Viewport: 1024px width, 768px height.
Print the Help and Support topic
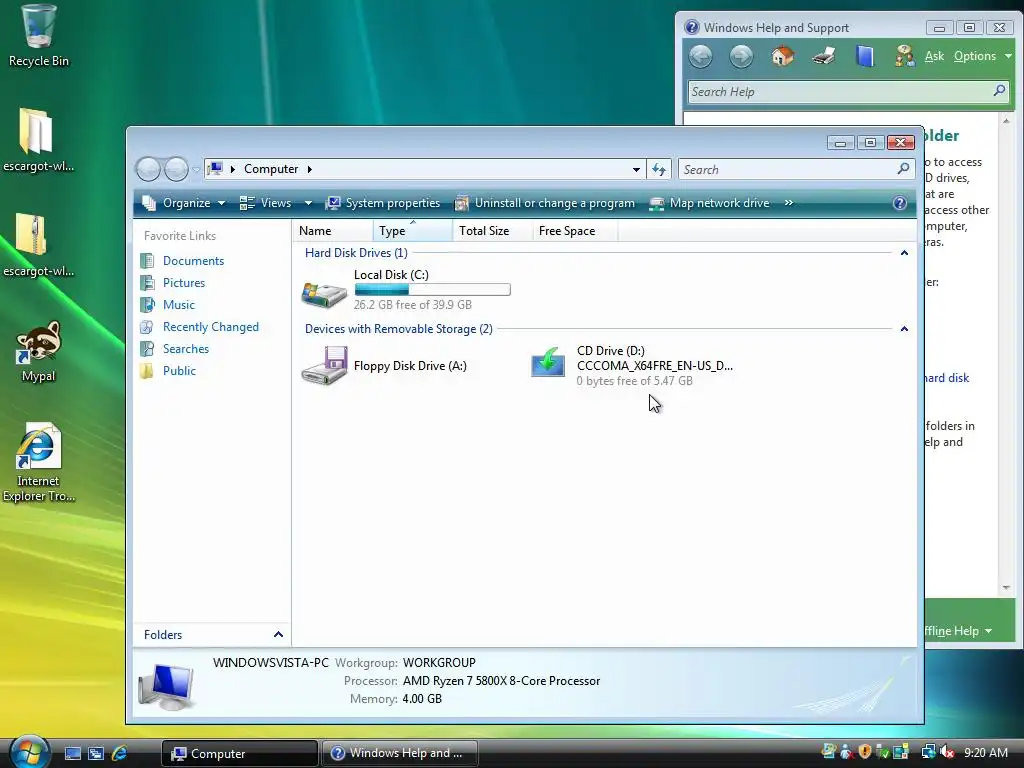pos(824,56)
